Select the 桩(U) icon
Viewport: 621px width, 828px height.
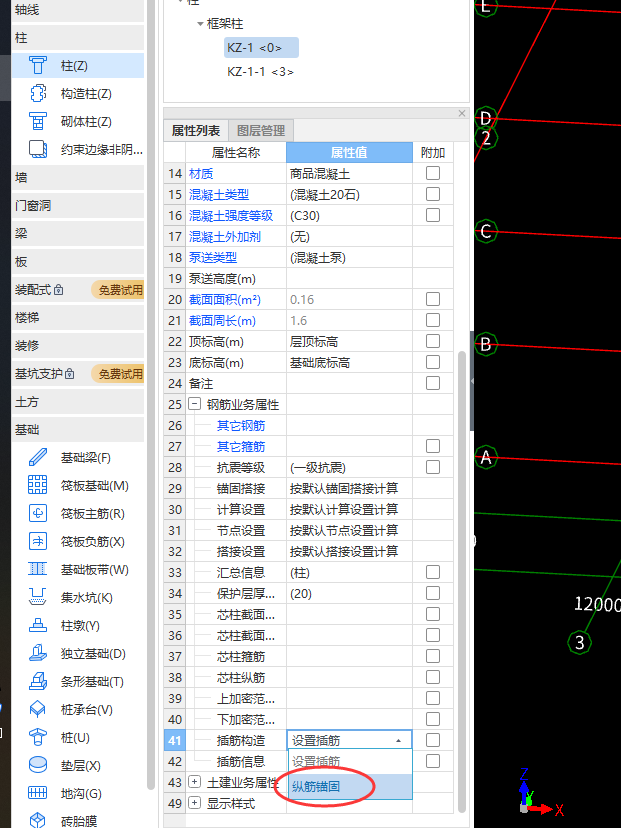click(37, 737)
